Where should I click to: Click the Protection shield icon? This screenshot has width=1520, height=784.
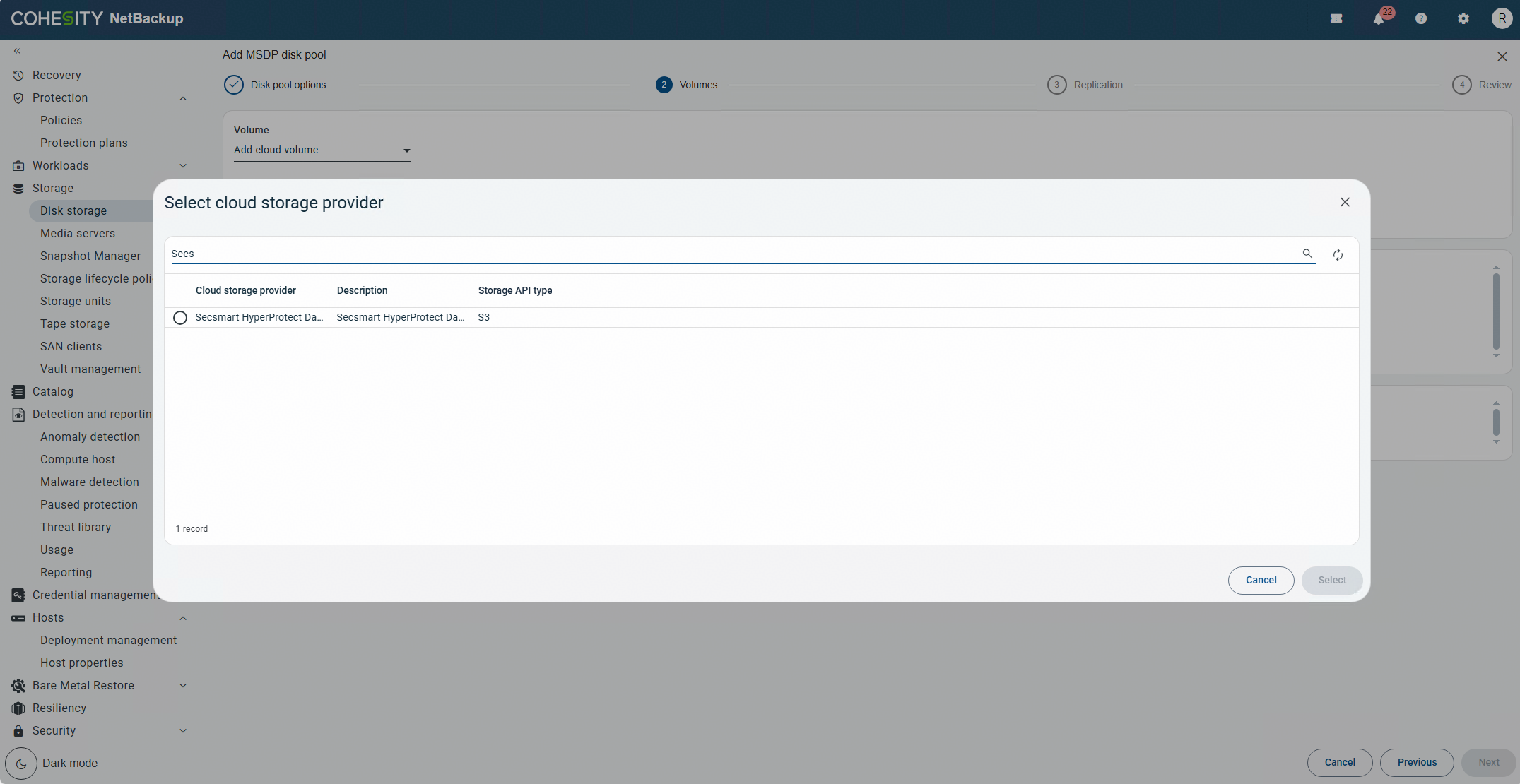click(x=18, y=97)
